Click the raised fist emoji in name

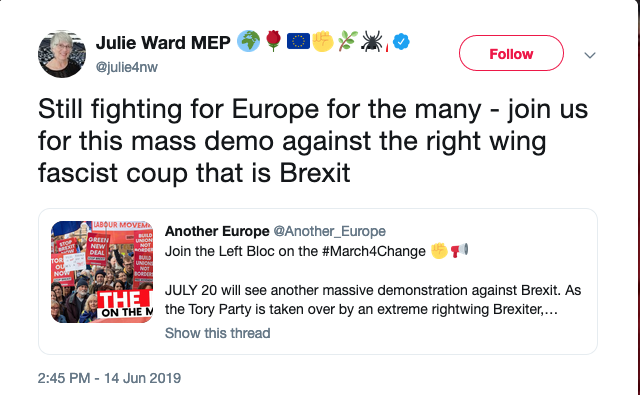pos(323,41)
